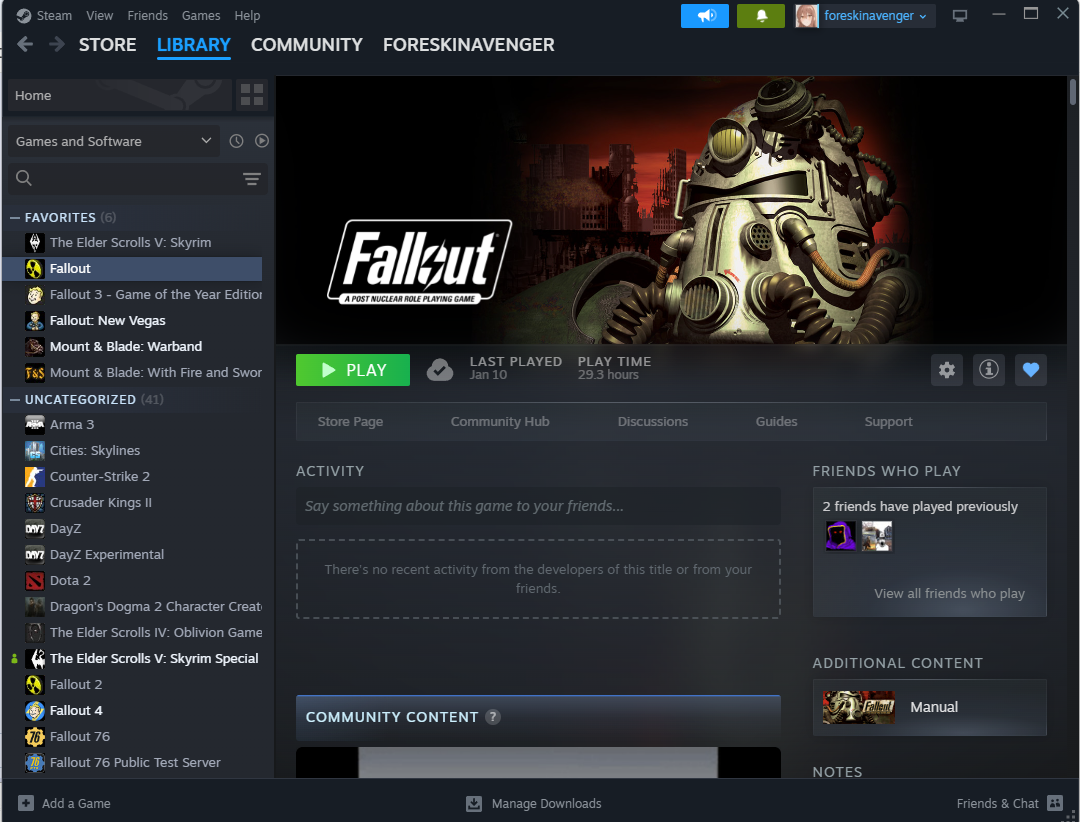Click the LIBRARY tab
Screen dimensions: 1080x822
pos(194,45)
